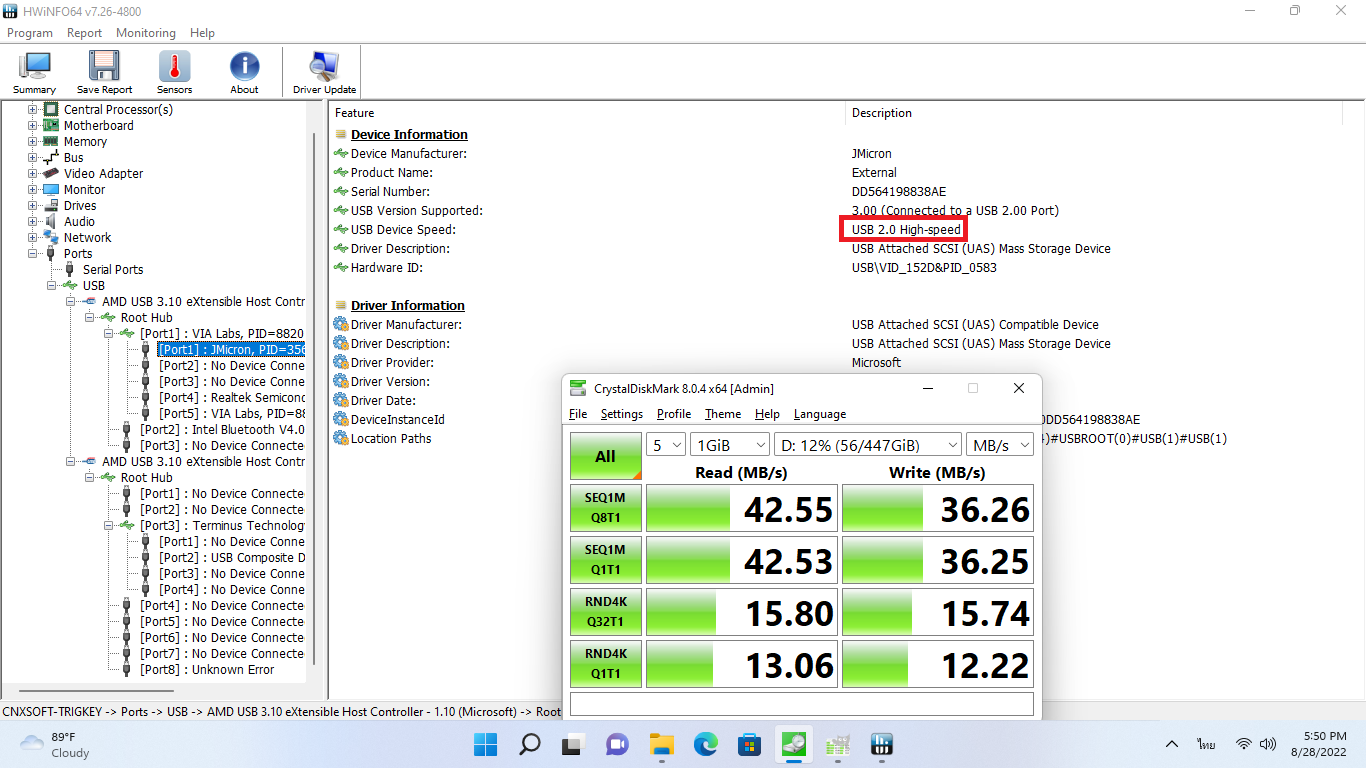Viewport: 1366px width, 768px height.
Task: Open the Summary toolbar icon
Action: tap(34, 72)
